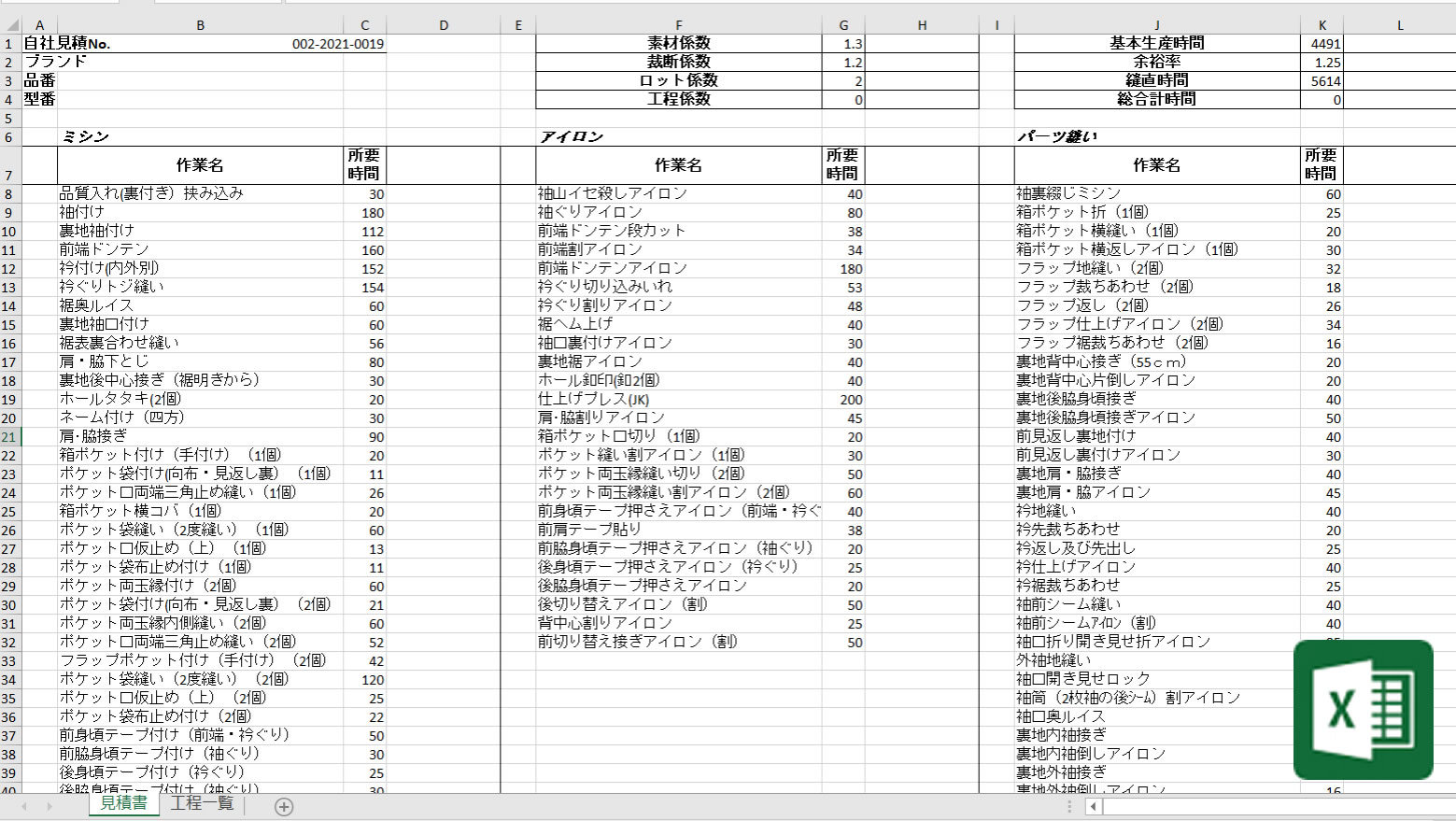1456x821 pixels.
Task: Select the 基本生産時間 value cell 4491
Action: click(1322, 44)
